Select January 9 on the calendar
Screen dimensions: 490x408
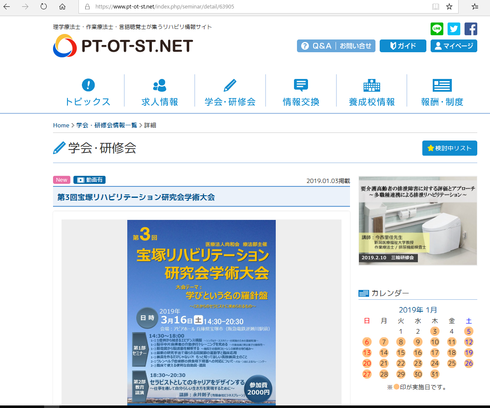click(x=418, y=342)
